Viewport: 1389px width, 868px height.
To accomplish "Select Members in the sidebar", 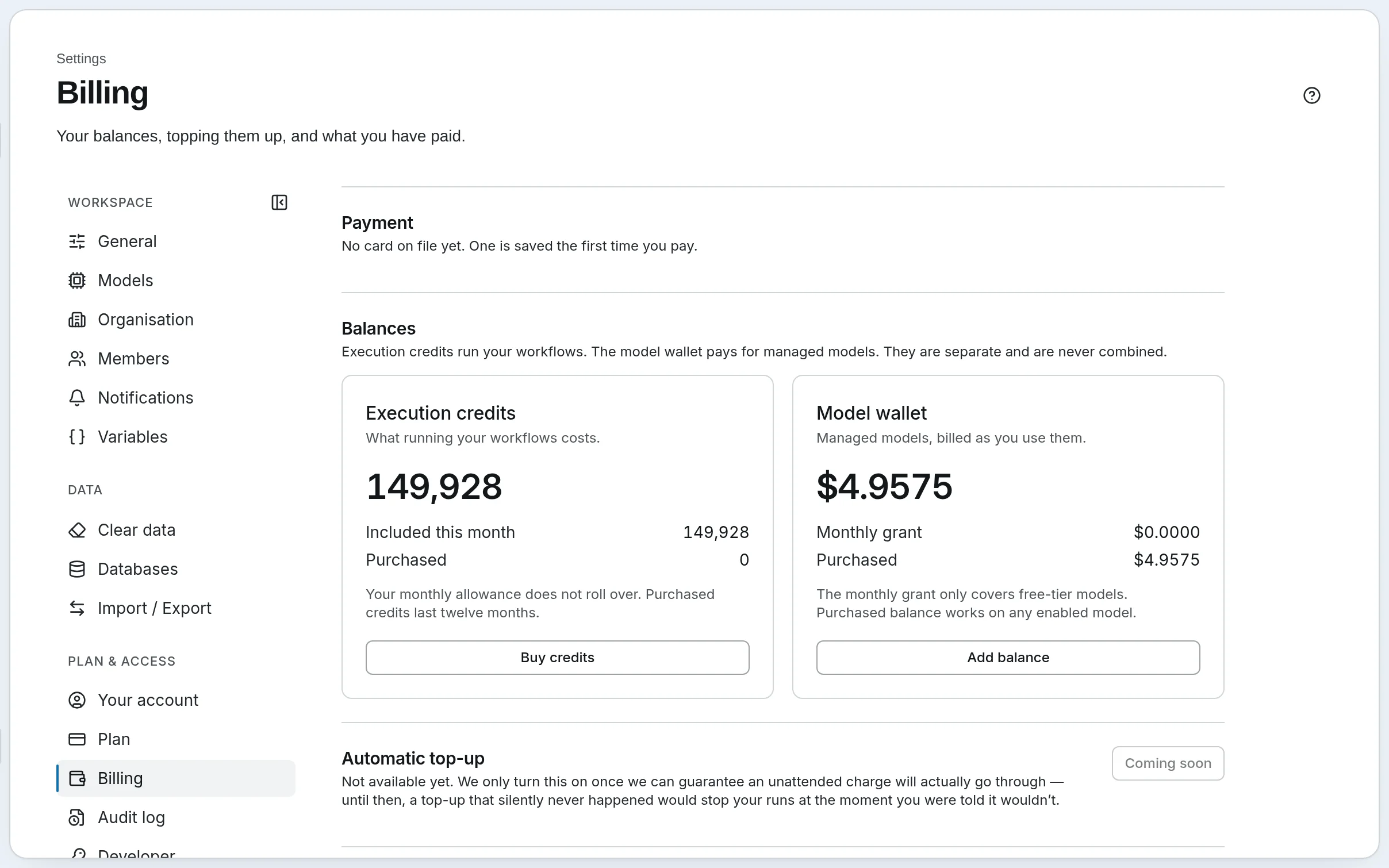I will [176, 359].
